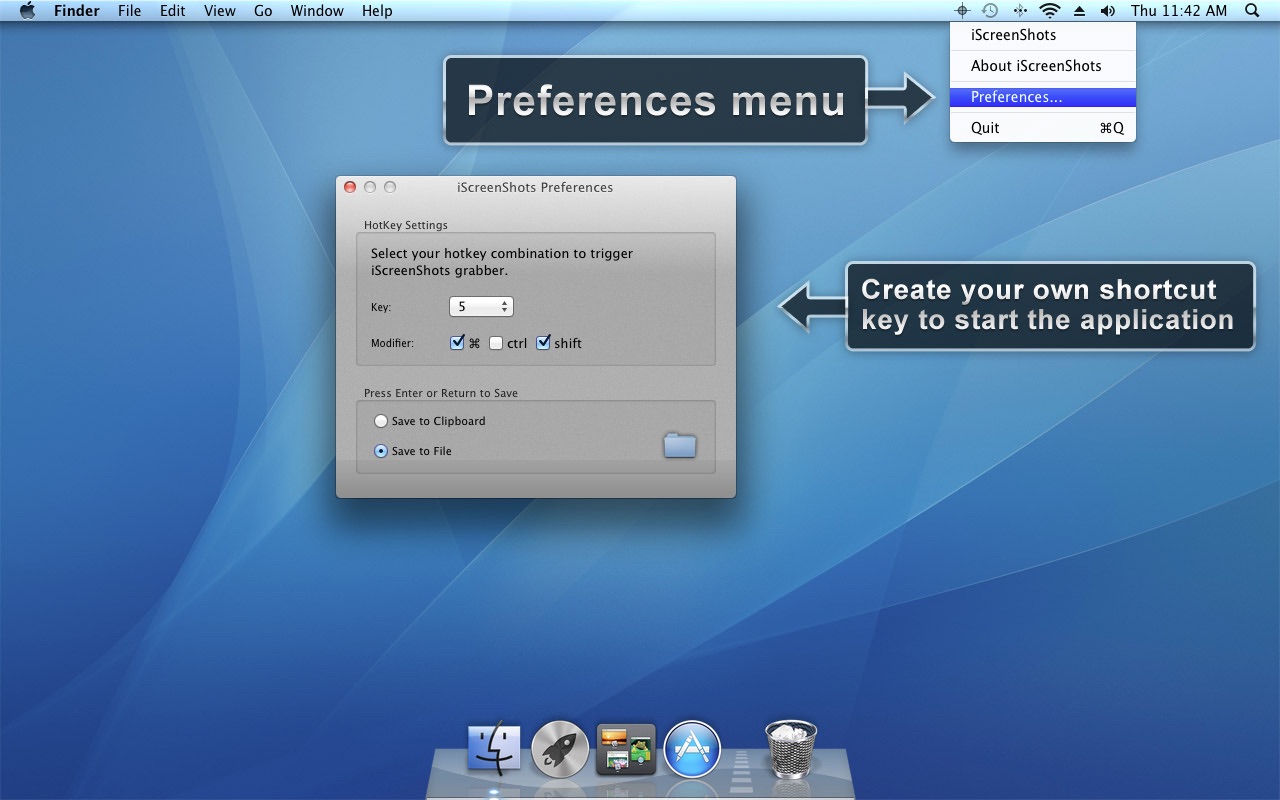The width and height of the screenshot is (1280, 800).
Task: Open the Help menu
Action: [377, 11]
